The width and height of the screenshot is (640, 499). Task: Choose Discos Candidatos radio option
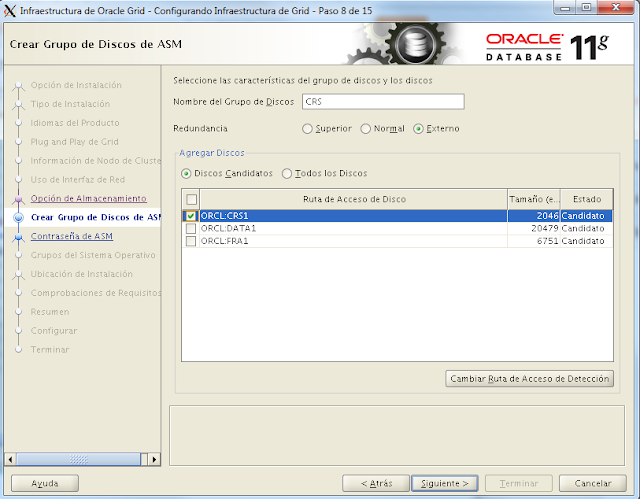[x=186, y=174]
